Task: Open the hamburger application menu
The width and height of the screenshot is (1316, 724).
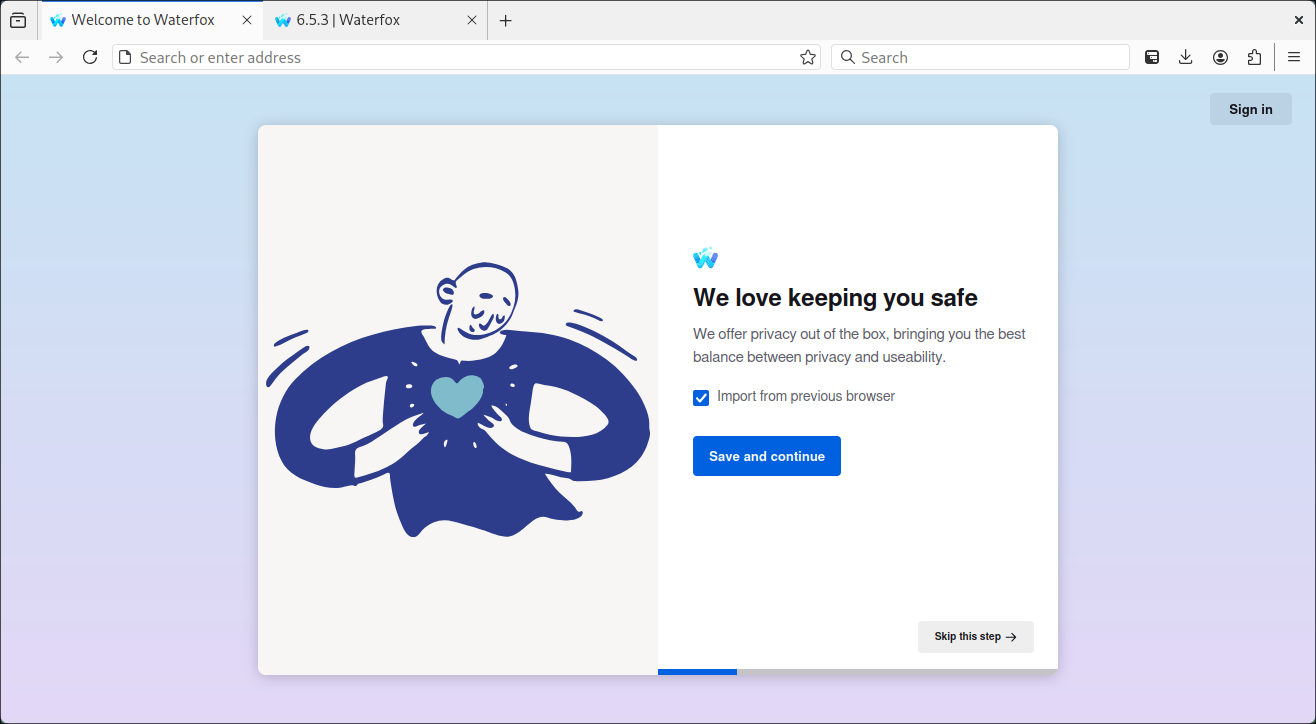Action: [1294, 57]
